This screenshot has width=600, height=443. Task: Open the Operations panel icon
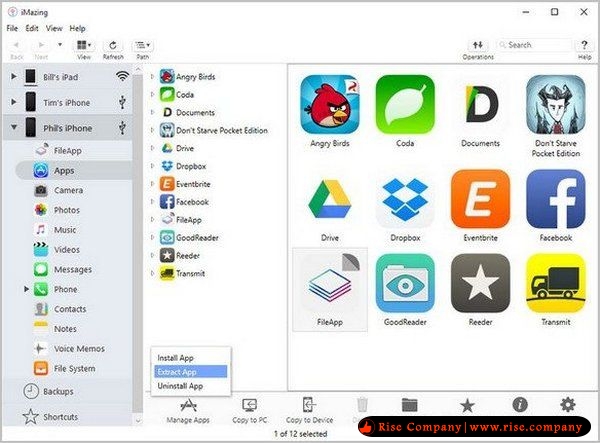pos(478,46)
